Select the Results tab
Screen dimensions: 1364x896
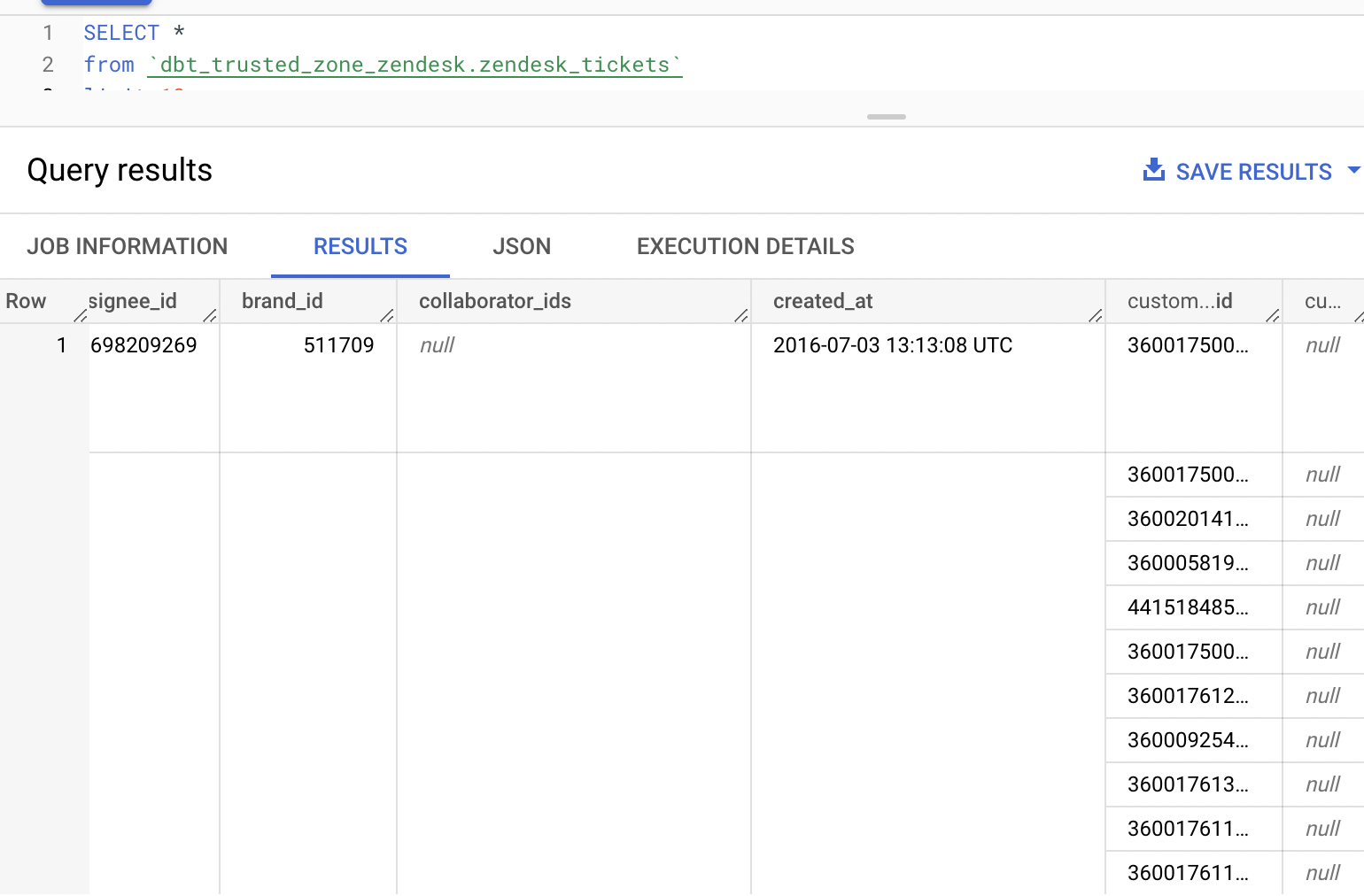click(x=360, y=246)
